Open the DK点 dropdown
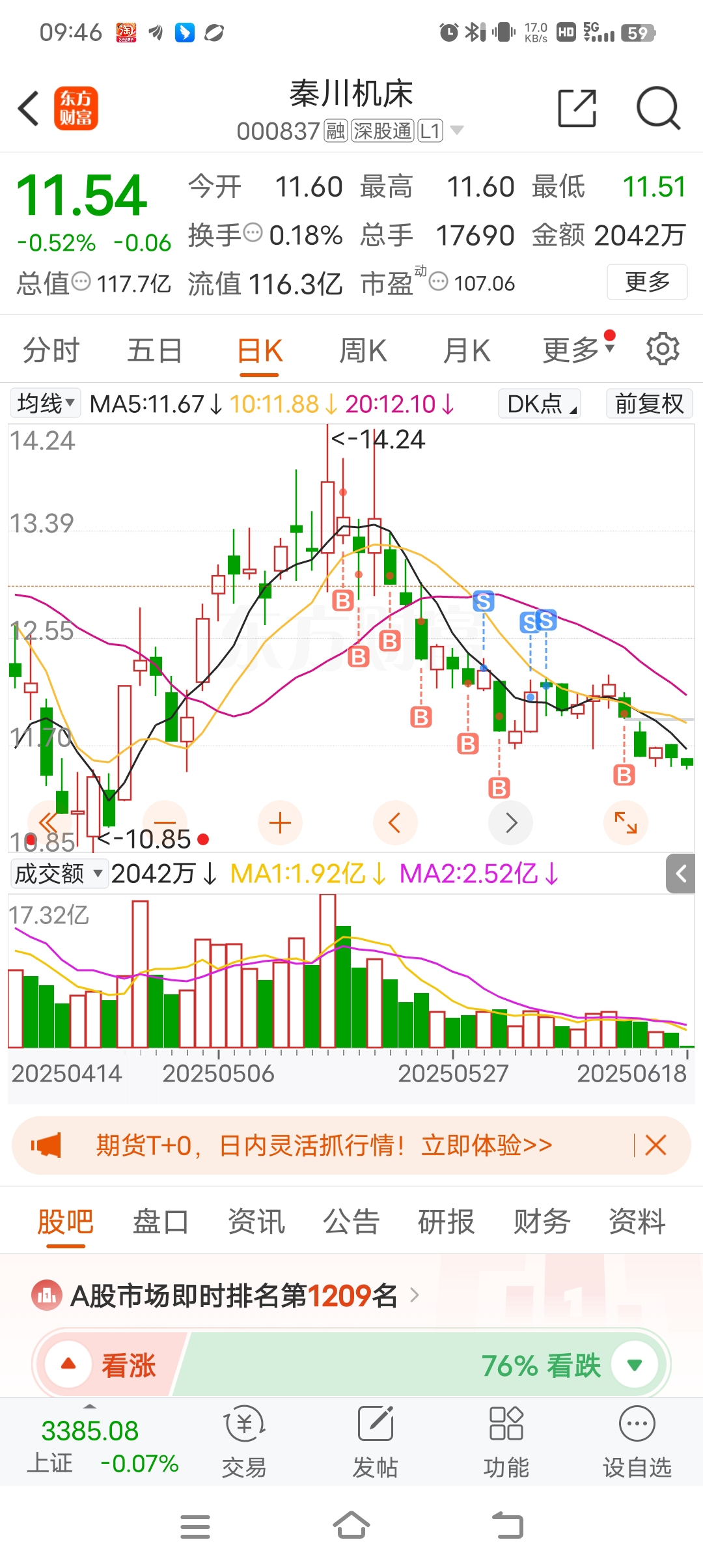 540,404
